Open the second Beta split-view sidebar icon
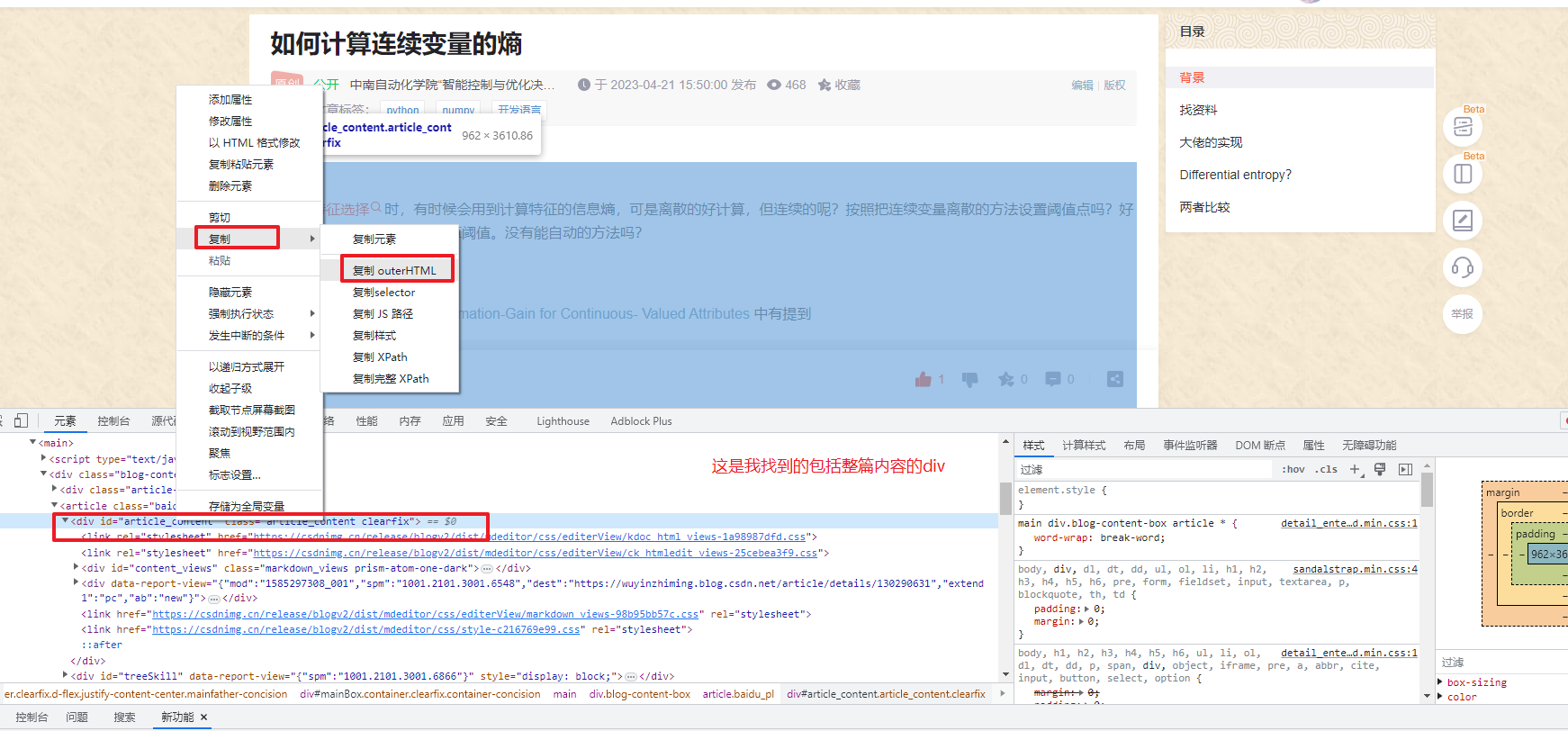 (1463, 174)
